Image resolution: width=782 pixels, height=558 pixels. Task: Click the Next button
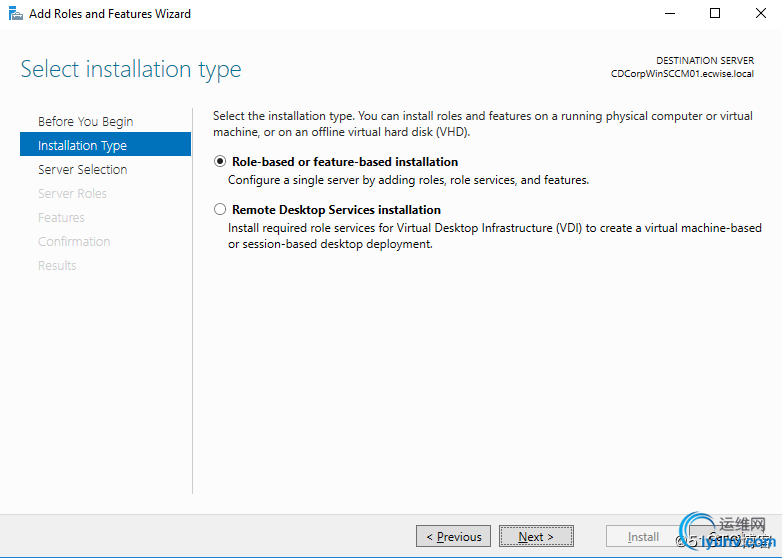pyautogui.click(x=536, y=537)
